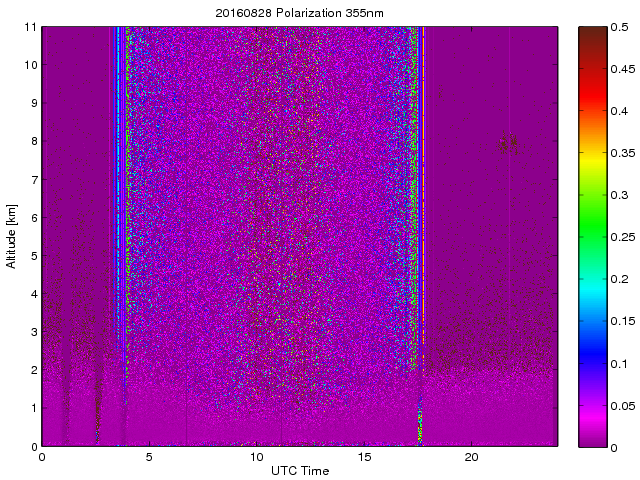Click colorbar tick label 0.2
The height and width of the screenshot is (480, 640).
(619, 279)
